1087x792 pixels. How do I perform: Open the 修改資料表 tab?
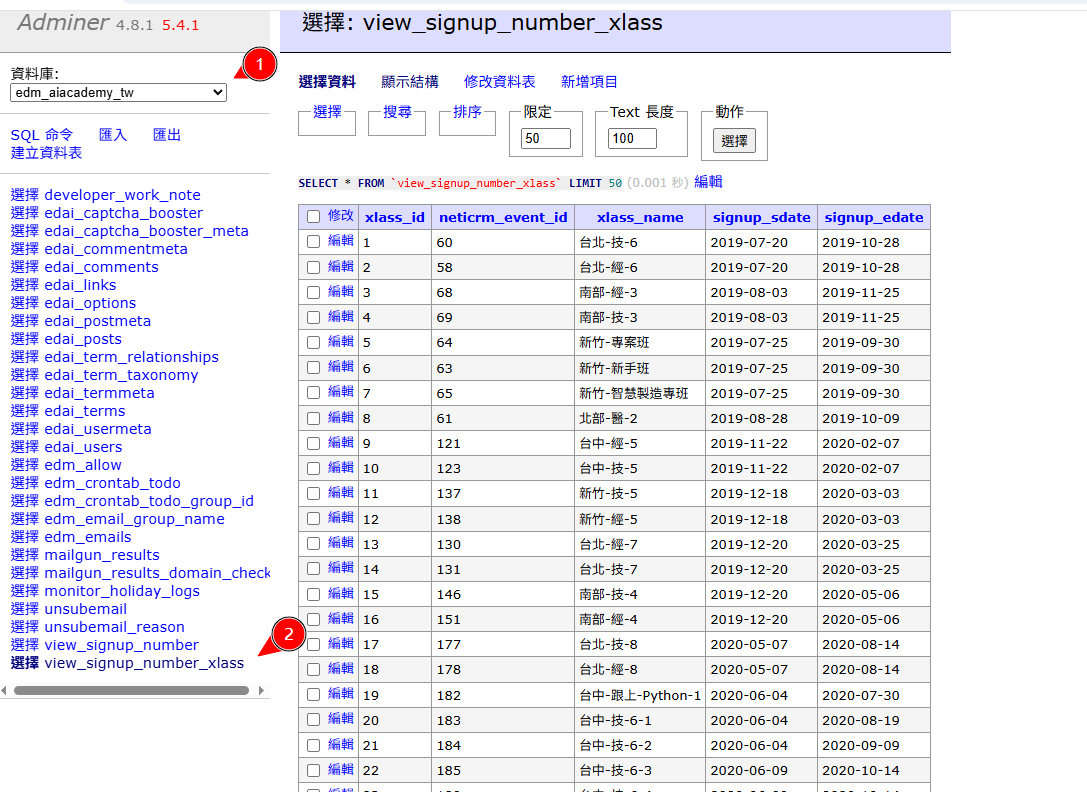pyautogui.click(x=499, y=82)
